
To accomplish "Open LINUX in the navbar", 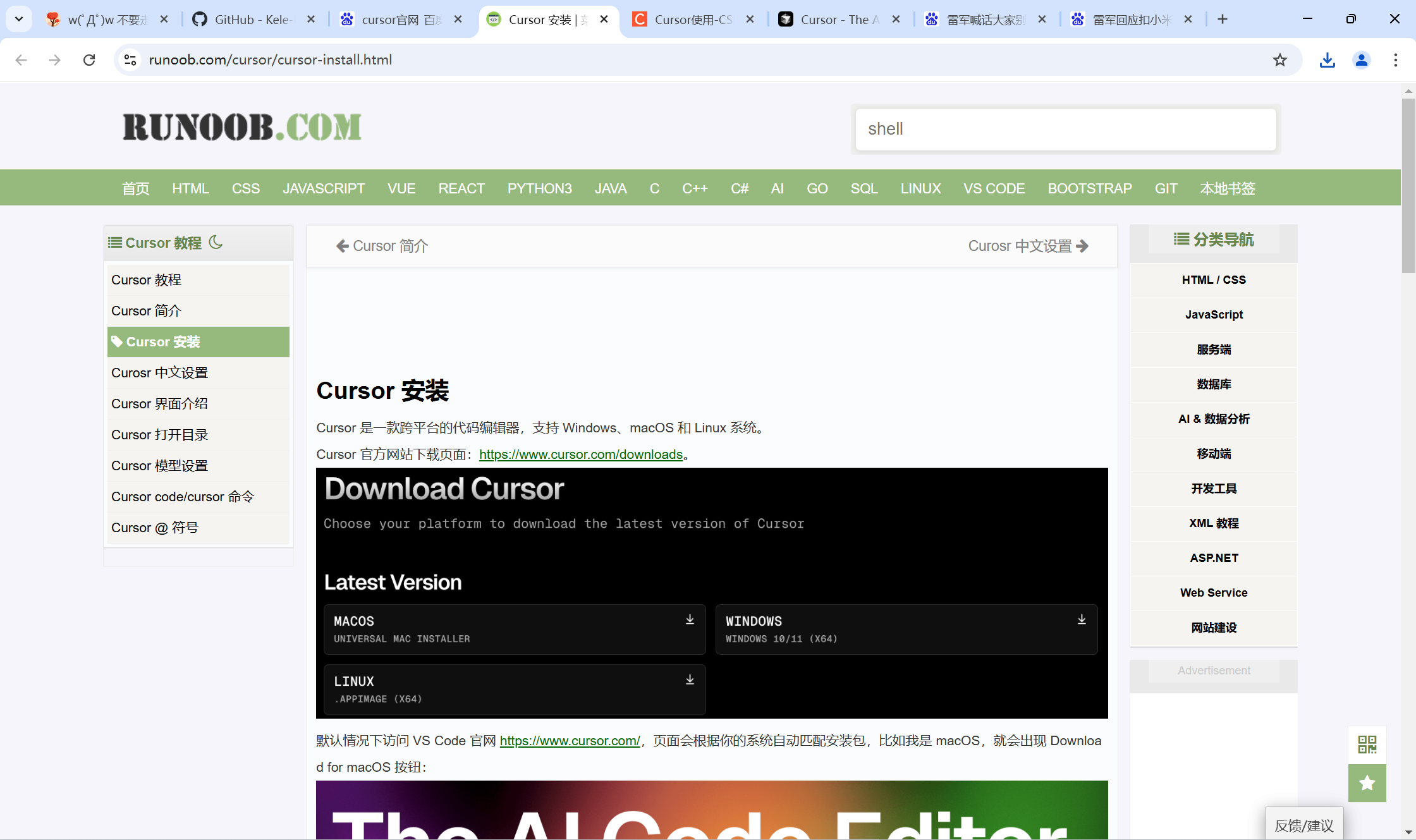I will 920,188.
